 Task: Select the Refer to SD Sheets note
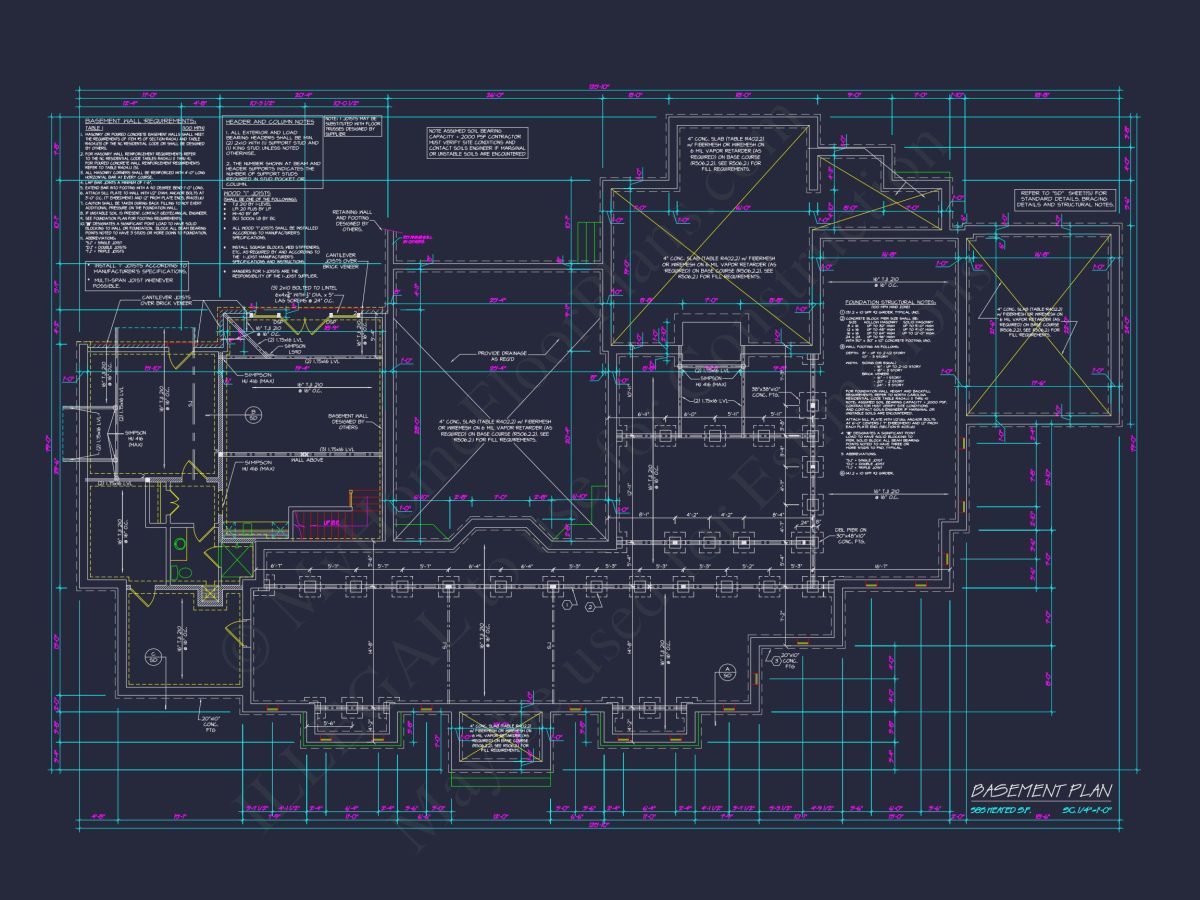pos(1066,200)
